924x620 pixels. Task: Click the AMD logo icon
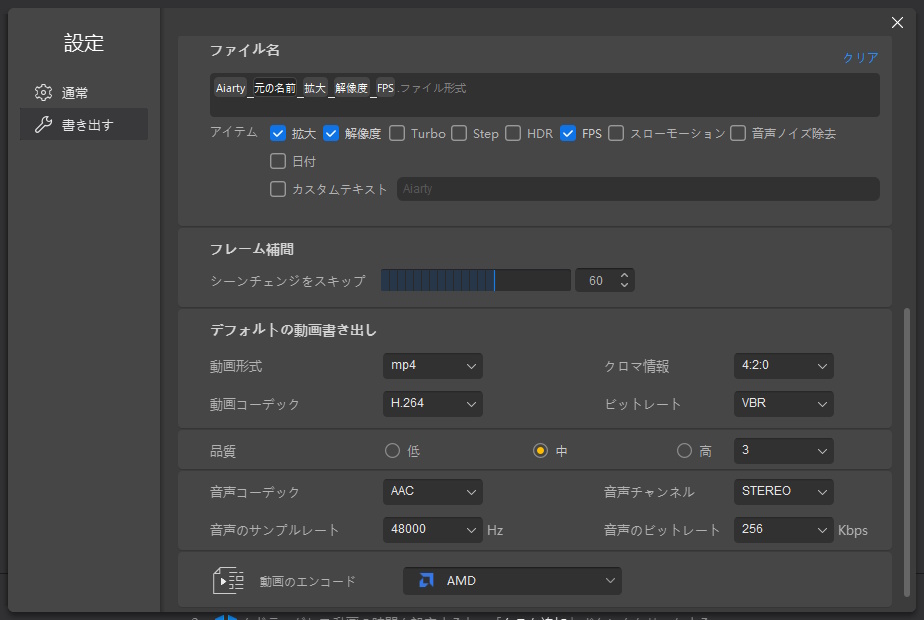coord(427,581)
